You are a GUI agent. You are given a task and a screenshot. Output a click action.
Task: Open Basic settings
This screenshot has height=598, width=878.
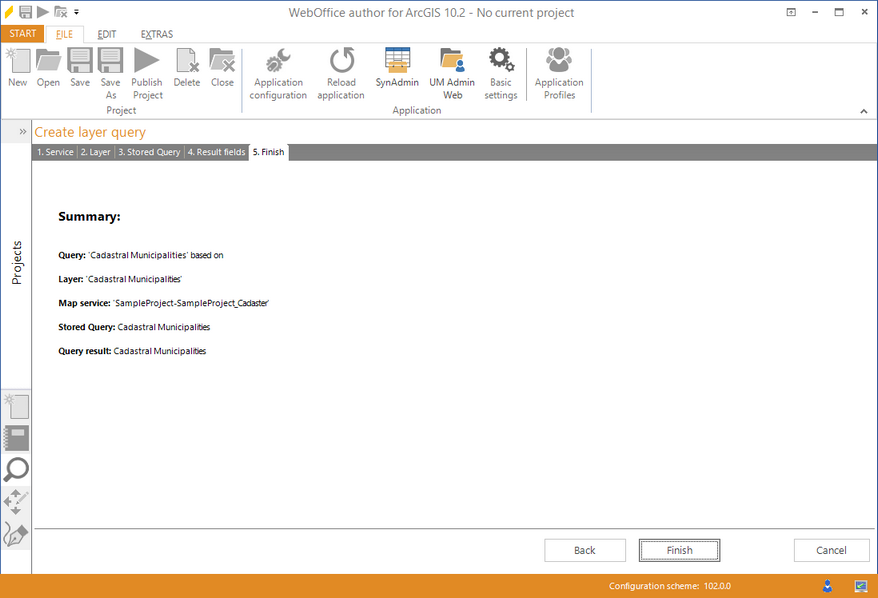(x=501, y=72)
